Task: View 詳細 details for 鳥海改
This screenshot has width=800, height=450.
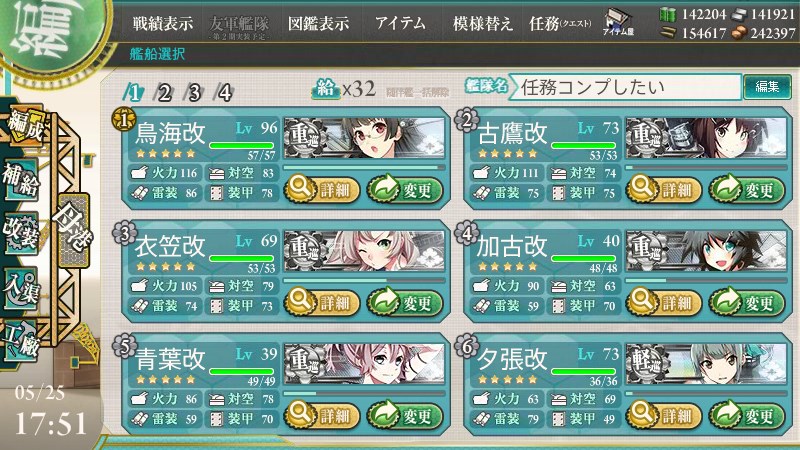Action: click(x=322, y=190)
